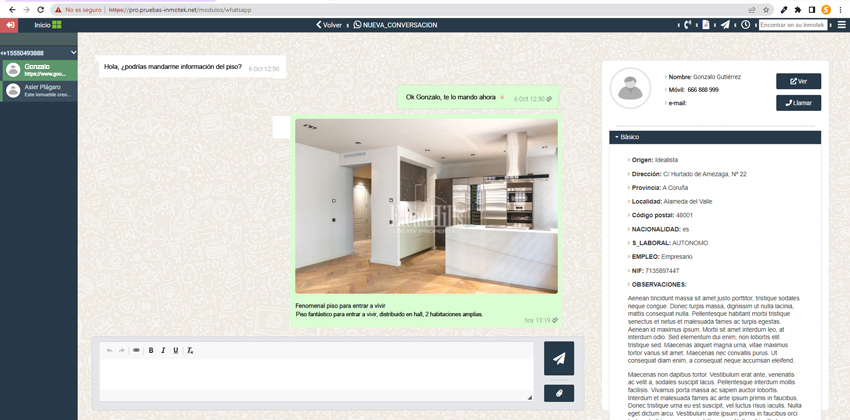Click the Localidad: Alameda del Valle field
The height and width of the screenshot is (420, 850).
point(672,202)
